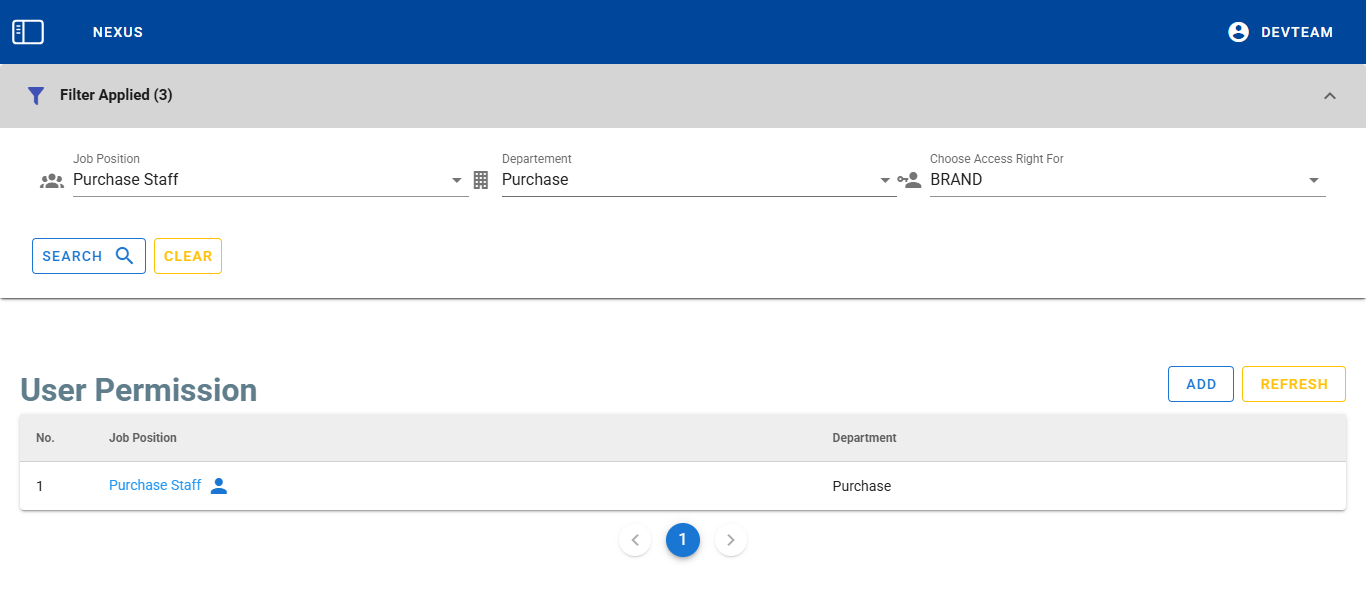Click the NEXUS title in header

pyautogui.click(x=118, y=32)
